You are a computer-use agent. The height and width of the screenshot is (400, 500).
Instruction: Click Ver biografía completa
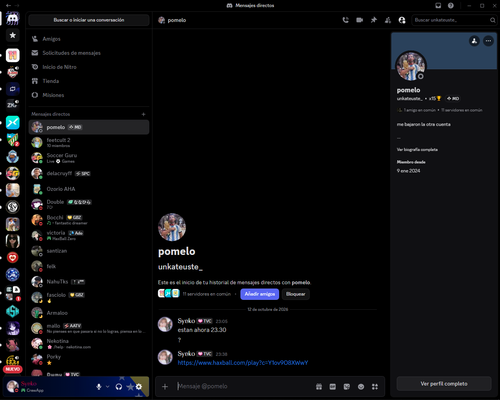tap(417, 149)
